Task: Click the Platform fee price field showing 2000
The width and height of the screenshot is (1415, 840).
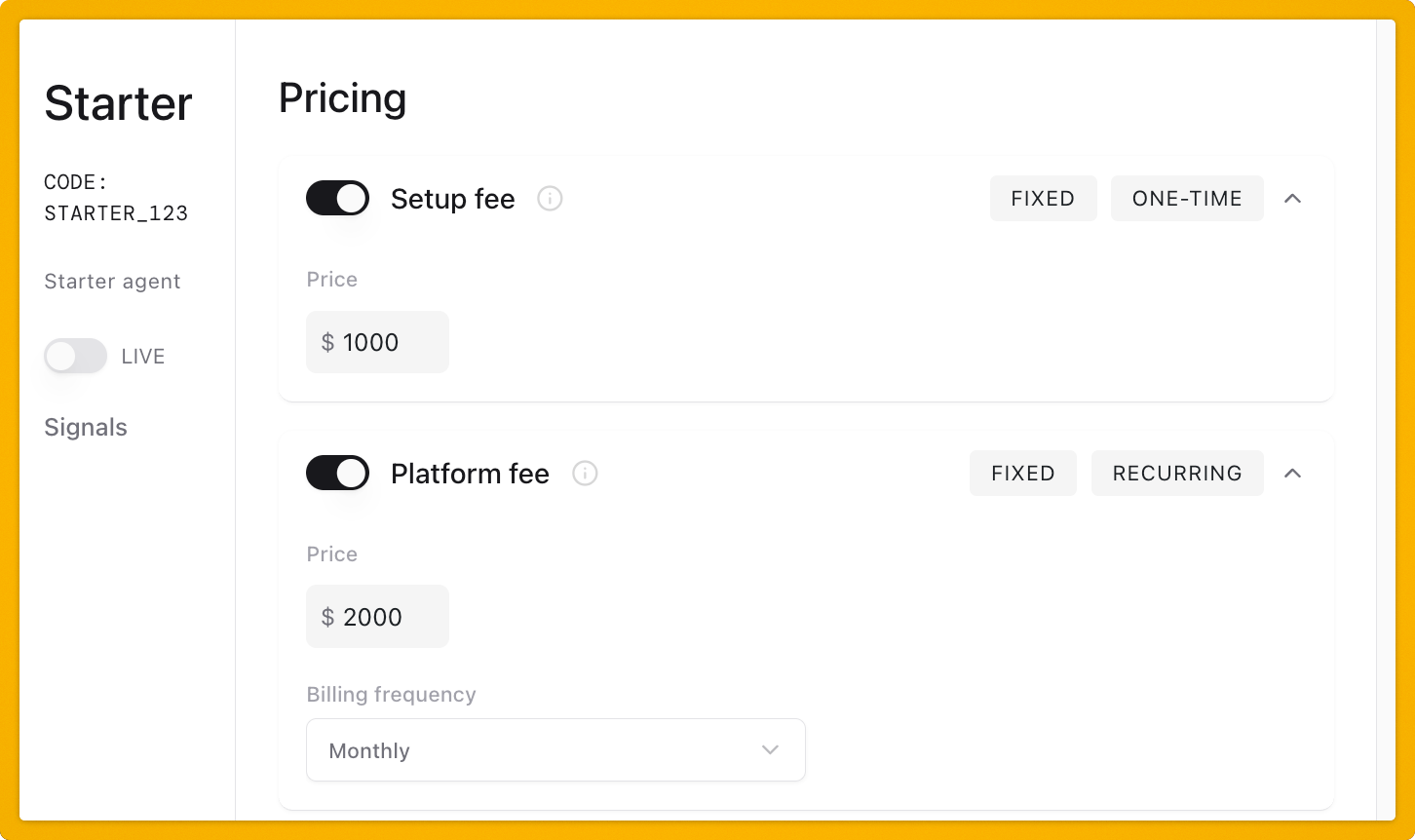Action: pos(377,616)
